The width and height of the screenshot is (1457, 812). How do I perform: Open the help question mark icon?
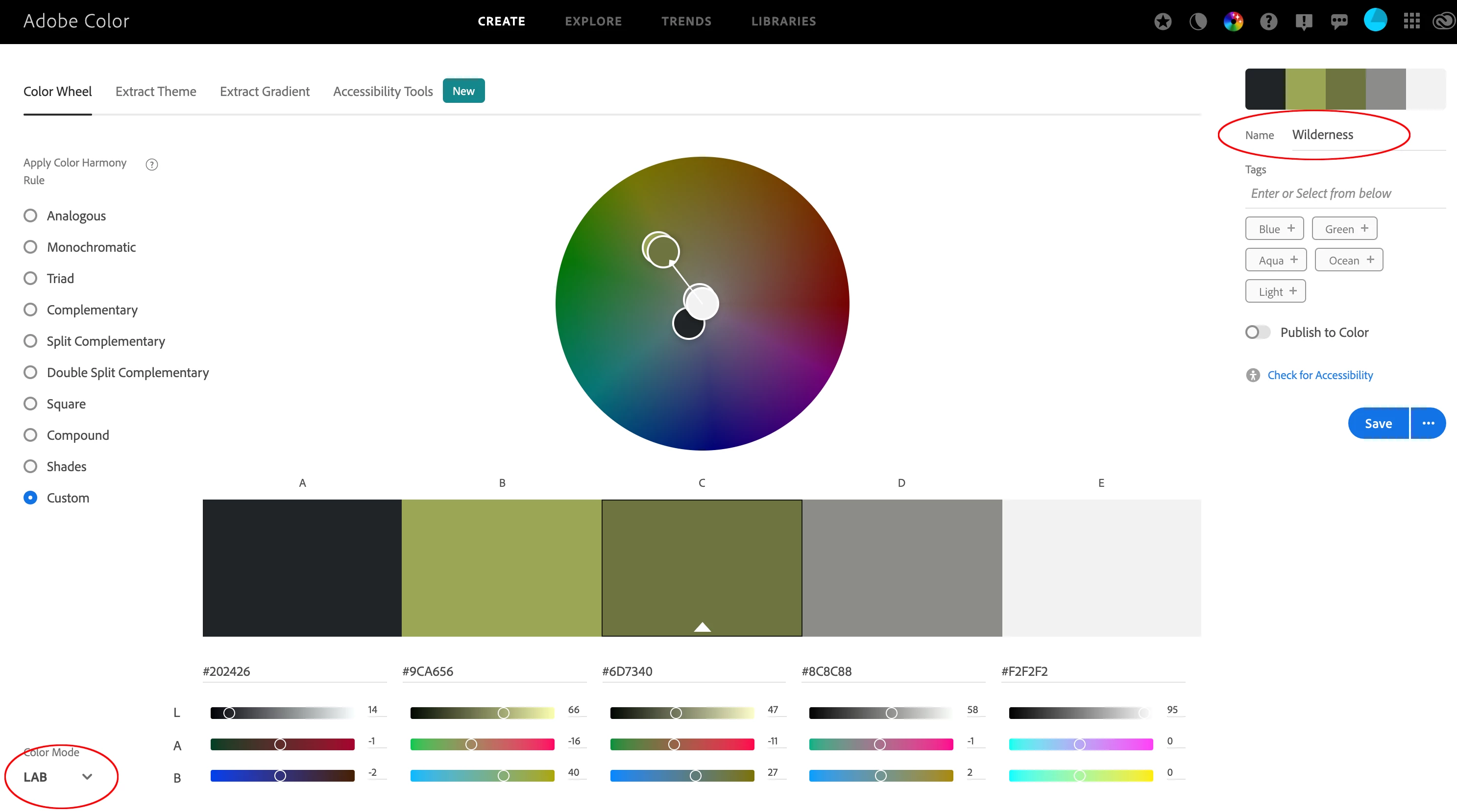click(x=1269, y=22)
